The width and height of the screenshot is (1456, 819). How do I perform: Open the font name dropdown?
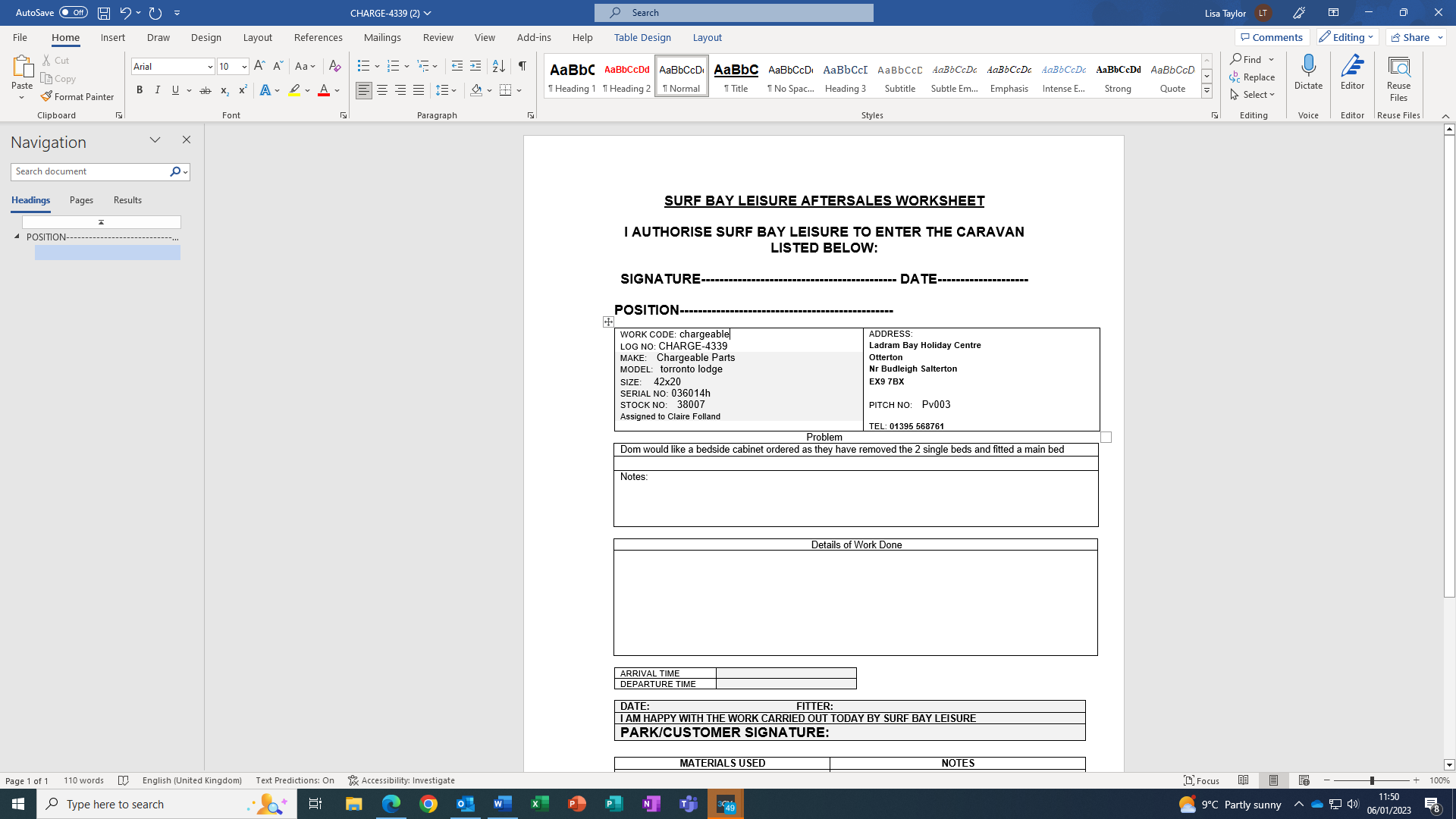coord(210,67)
